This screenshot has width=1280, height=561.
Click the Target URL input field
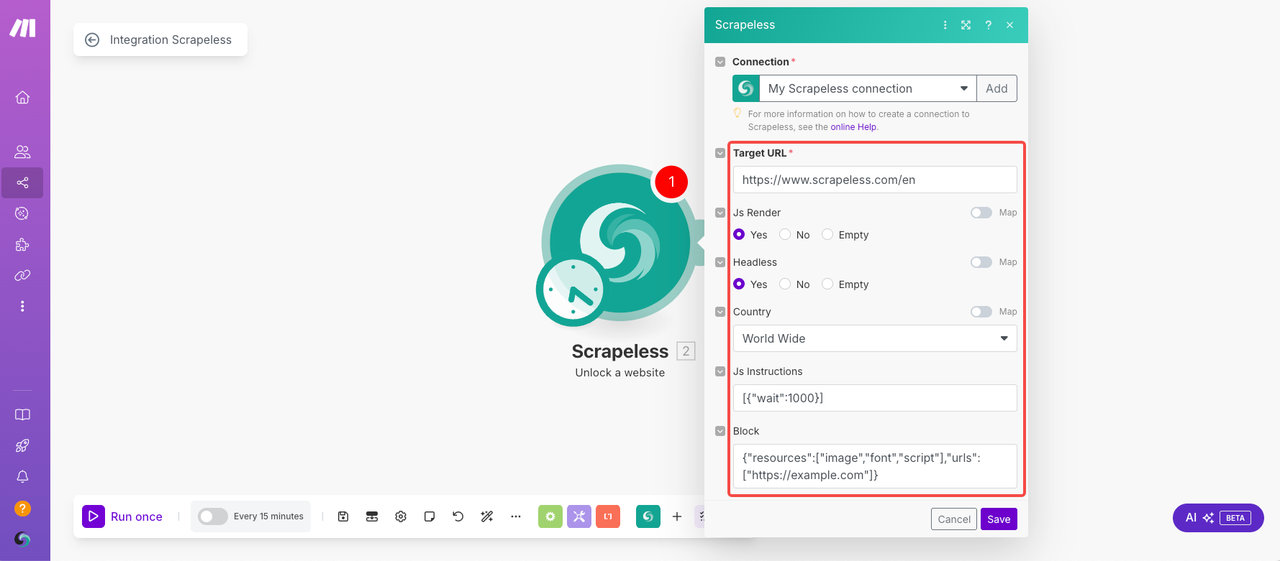tap(875, 179)
